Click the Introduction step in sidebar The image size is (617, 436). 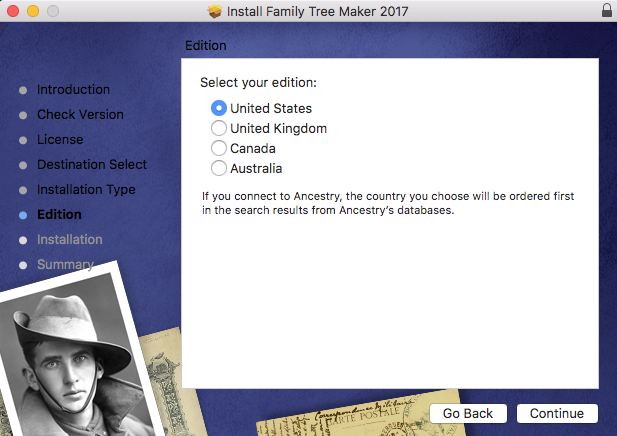pyautogui.click(x=74, y=90)
